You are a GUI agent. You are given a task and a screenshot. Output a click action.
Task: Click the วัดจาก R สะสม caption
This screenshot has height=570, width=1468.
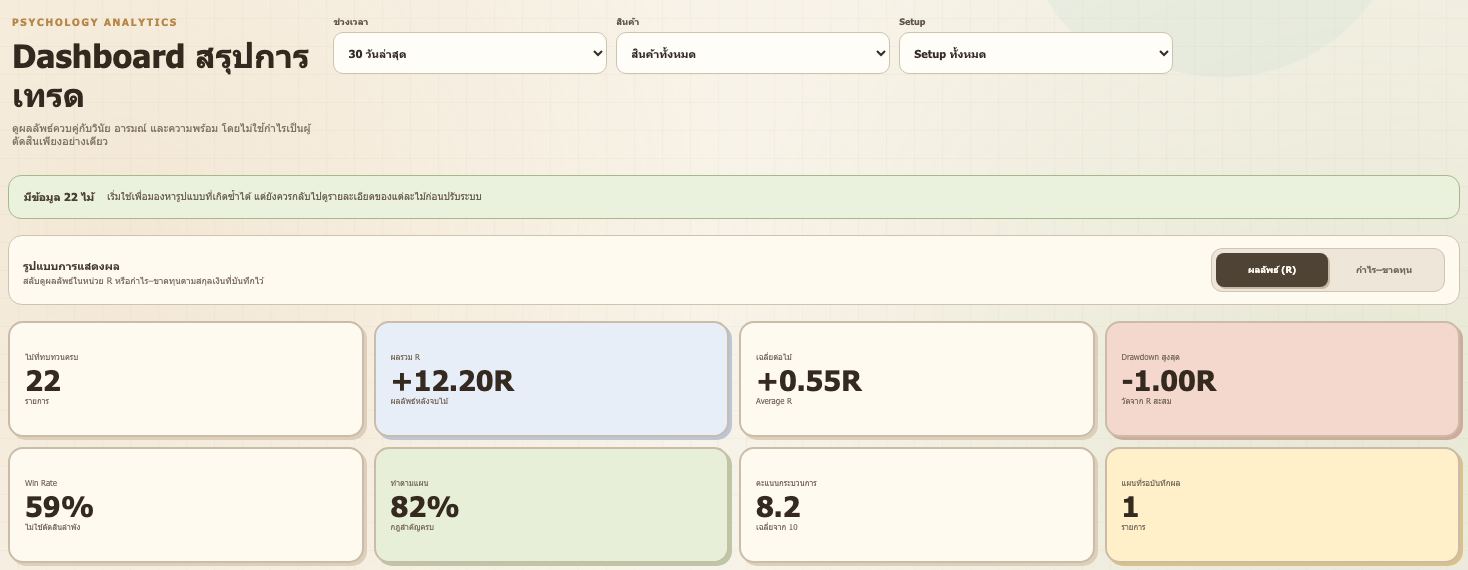(x=1146, y=401)
